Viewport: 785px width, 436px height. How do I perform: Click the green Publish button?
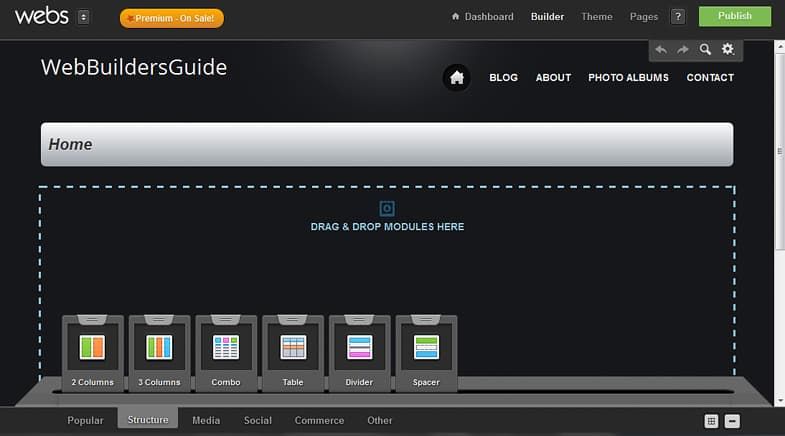[734, 16]
